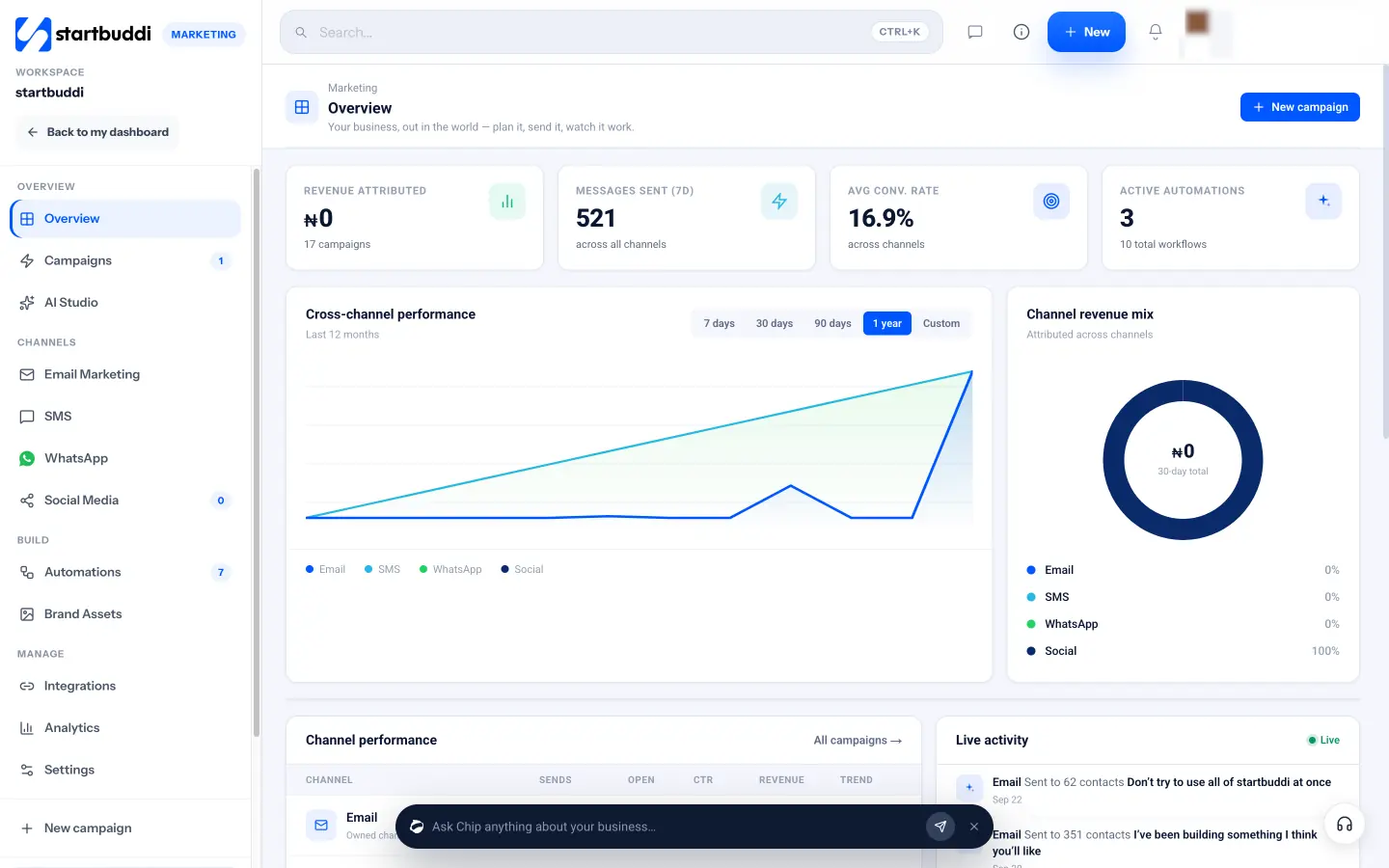Open Brand Assets page
This screenshot has width=1389, height=868.
125,614
